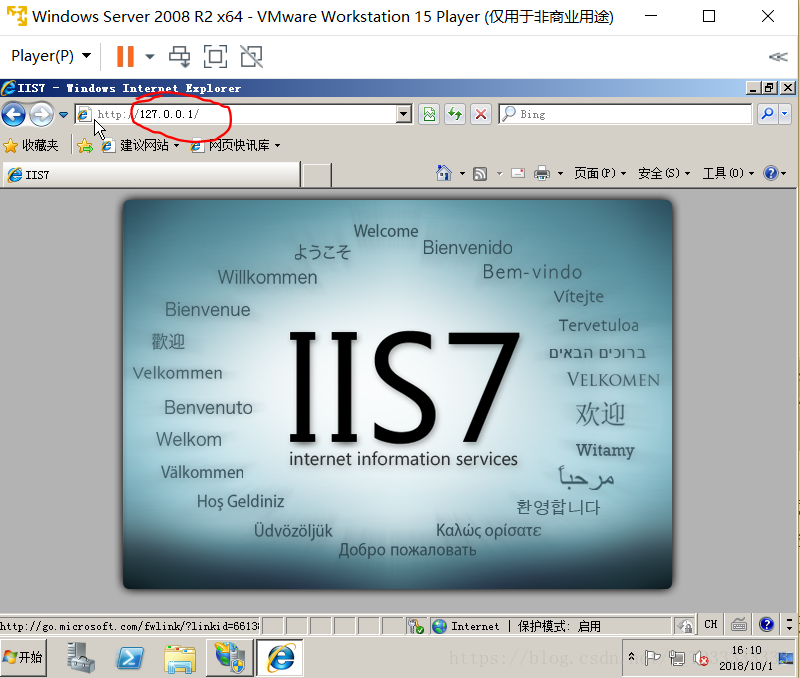
Task: Launch Windows PowerShell from the taskbar
Action: coord(130,657)
